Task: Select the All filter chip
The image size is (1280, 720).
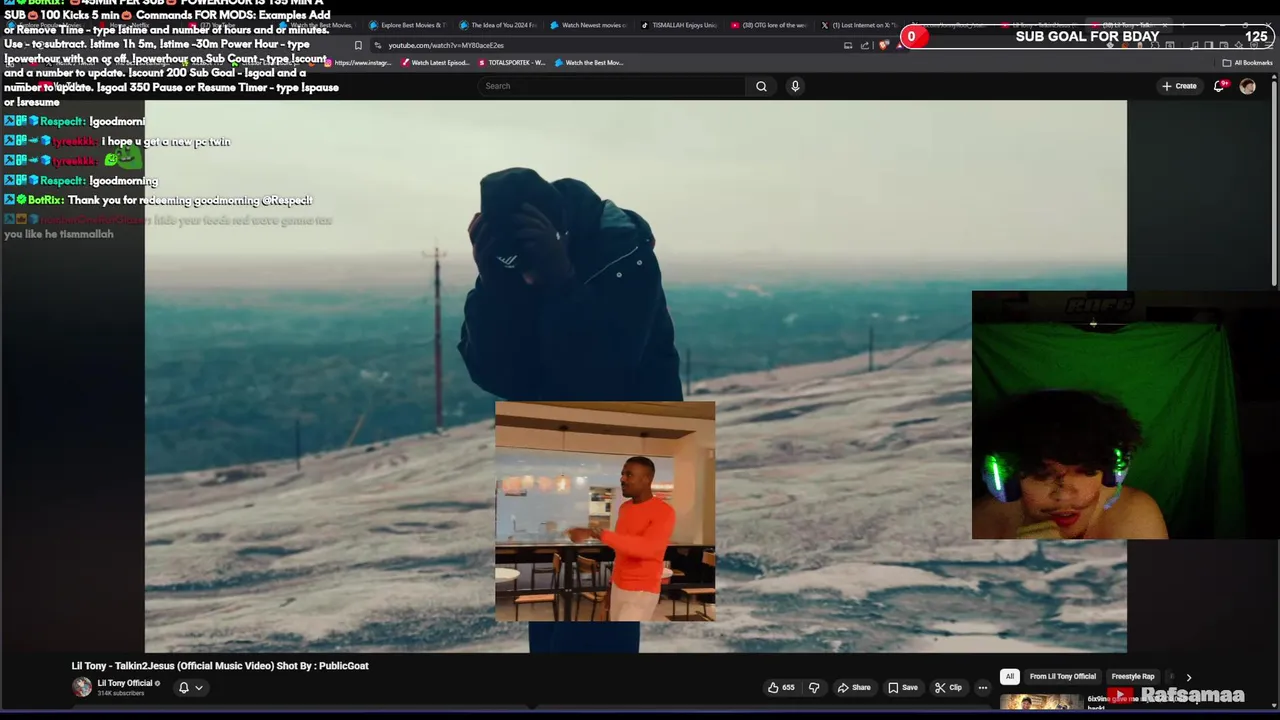Action: coord(1010,676)
